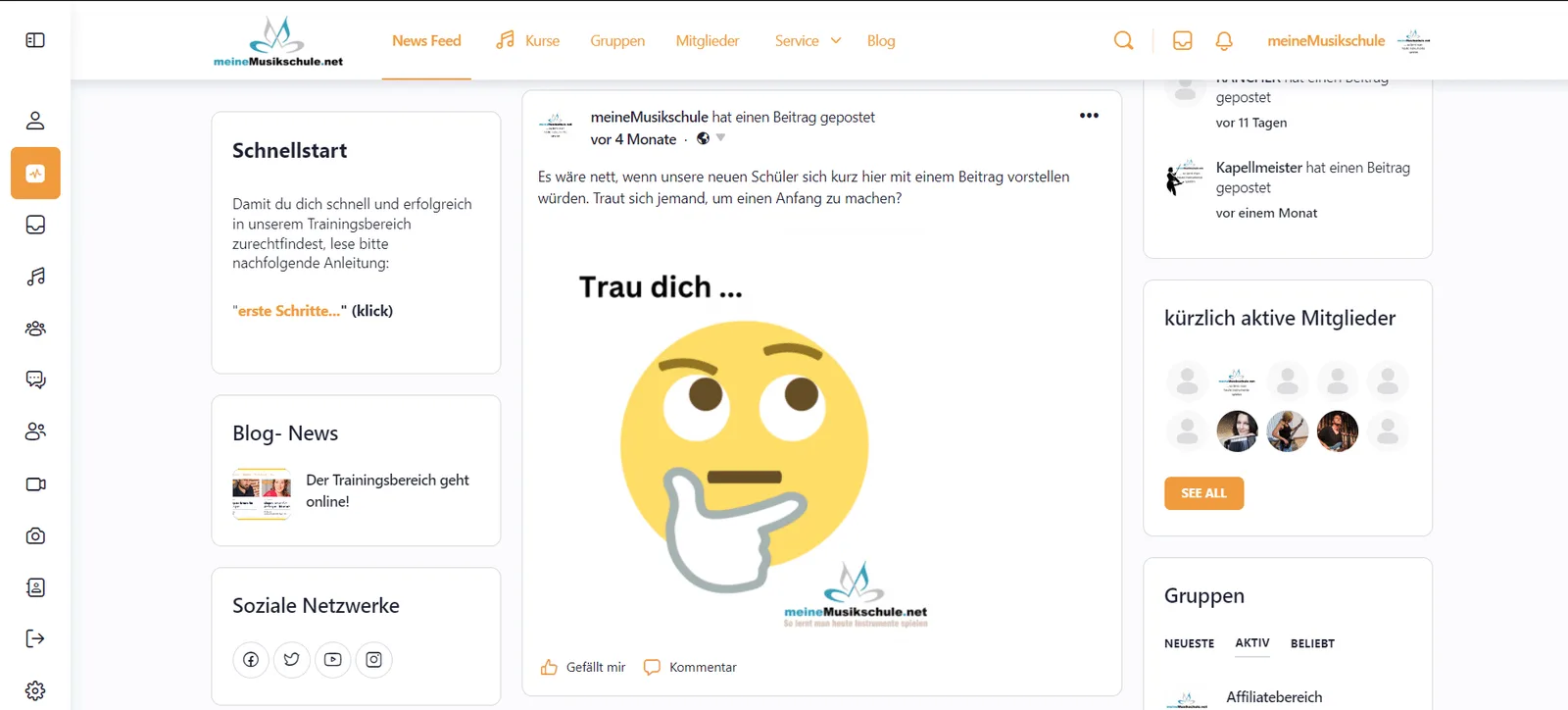Open the blog news thumbnail image
Viewport: 1568px width, 710px height.
click(x=262, y=493)
